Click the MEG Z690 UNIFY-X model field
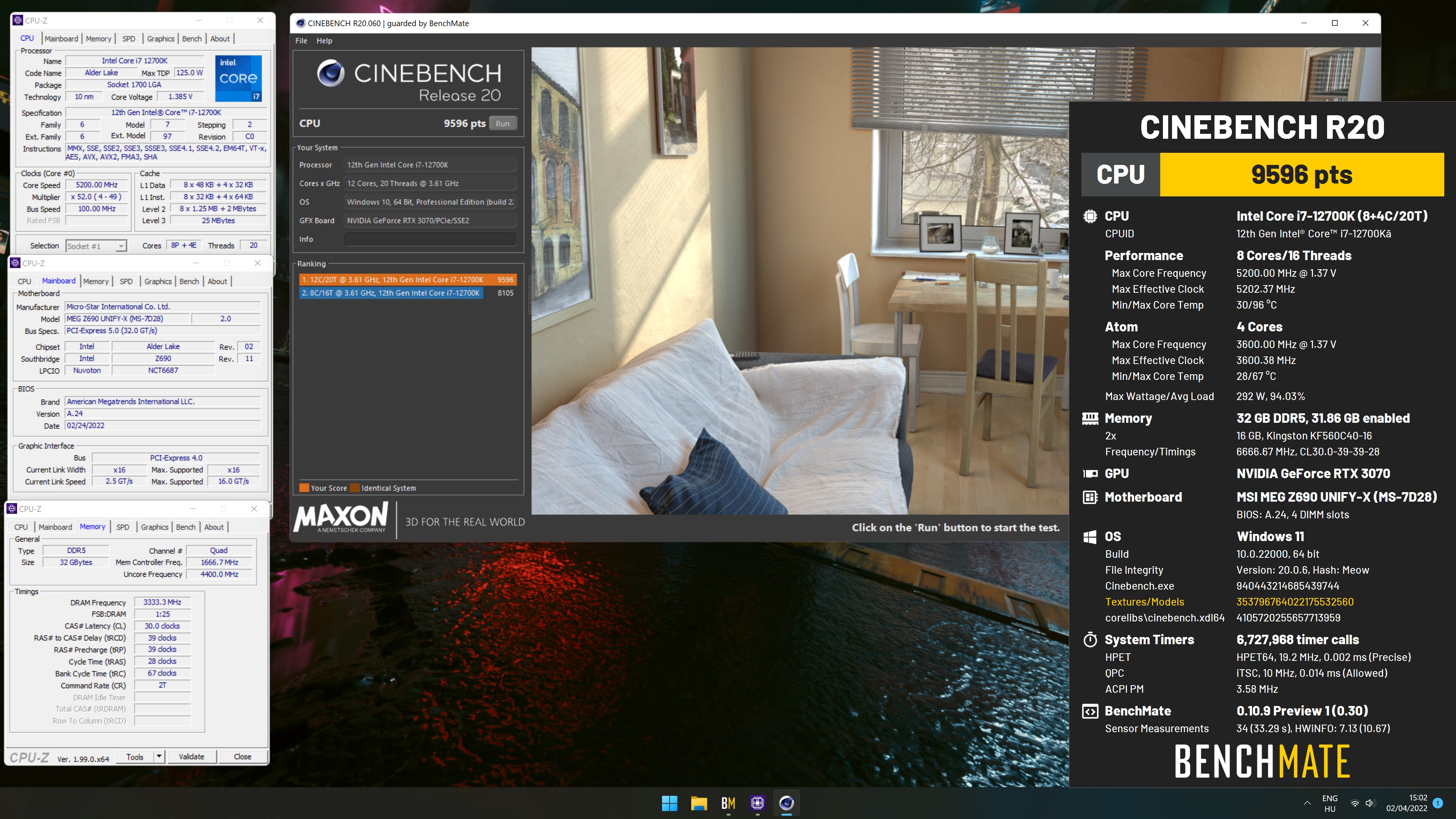This screenshot has width=1456, height=819. [127, 319]
